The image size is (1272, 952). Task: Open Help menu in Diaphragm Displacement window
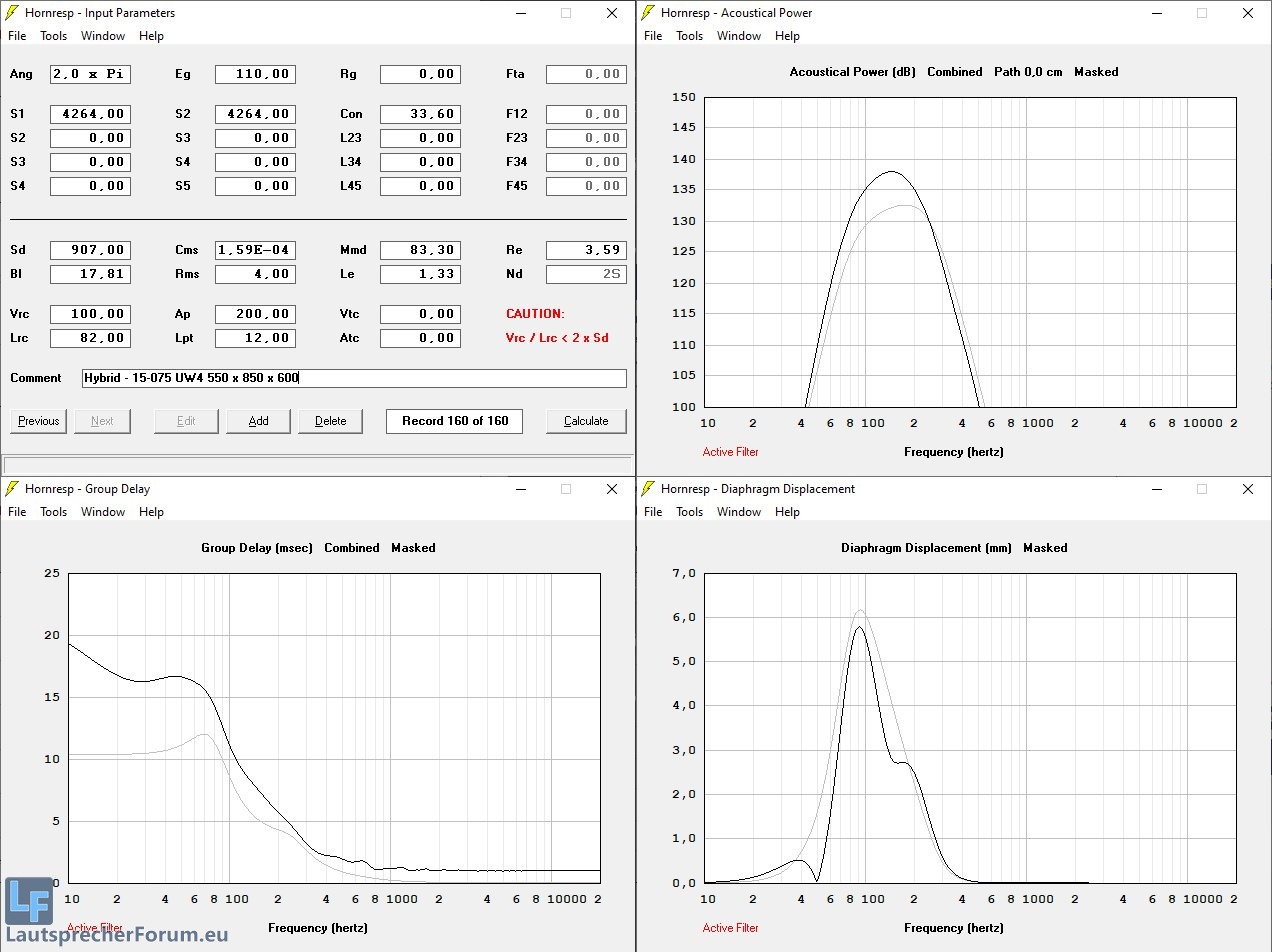click(787, 512)
